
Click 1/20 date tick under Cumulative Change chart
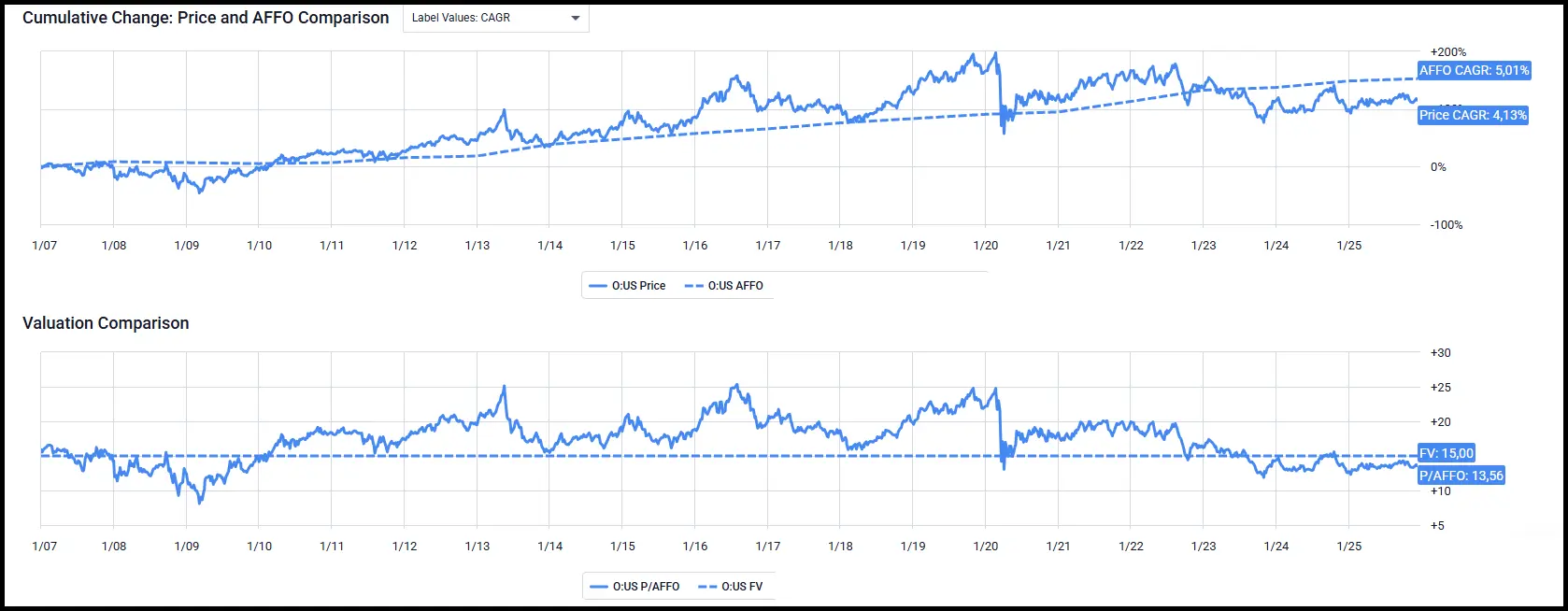tap(986, 246)
